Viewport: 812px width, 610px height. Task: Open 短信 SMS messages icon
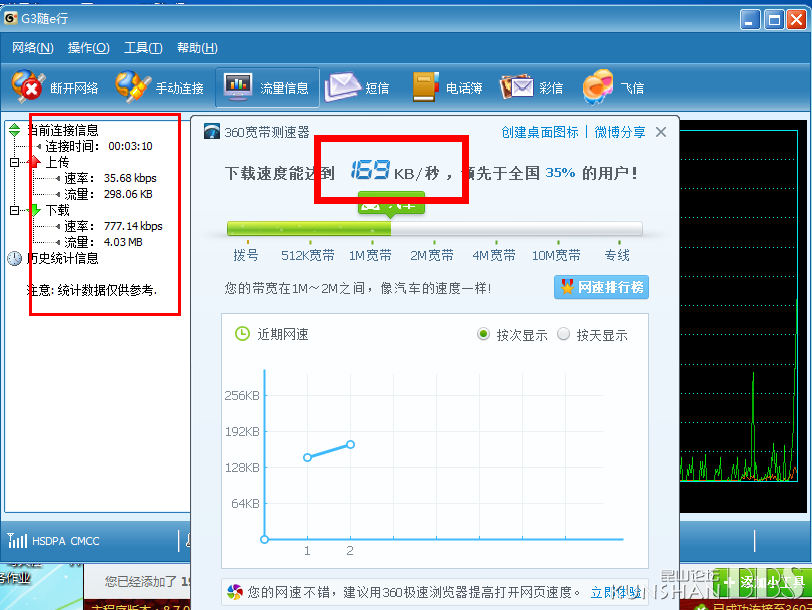coord(342,87)
